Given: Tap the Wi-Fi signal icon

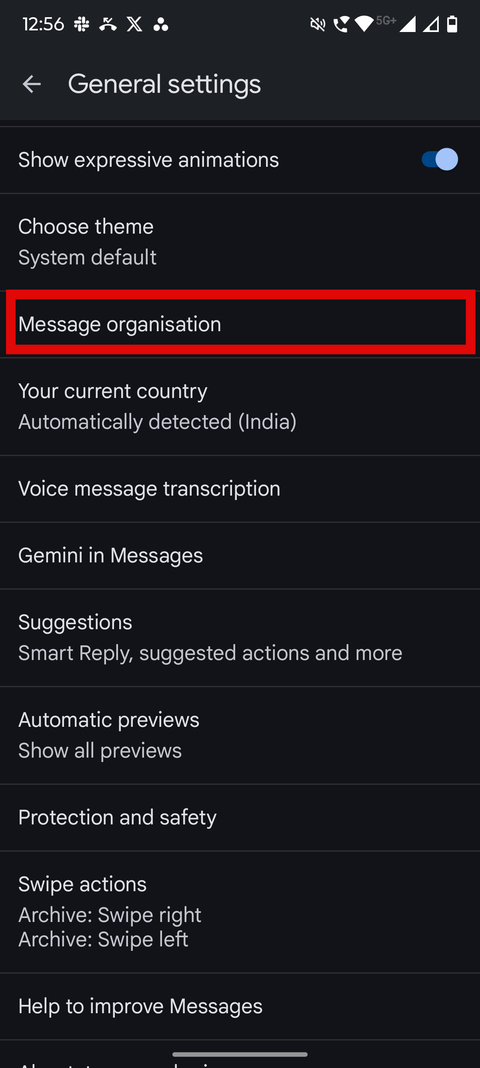Looking at the screenshot, I should [364, 25].
